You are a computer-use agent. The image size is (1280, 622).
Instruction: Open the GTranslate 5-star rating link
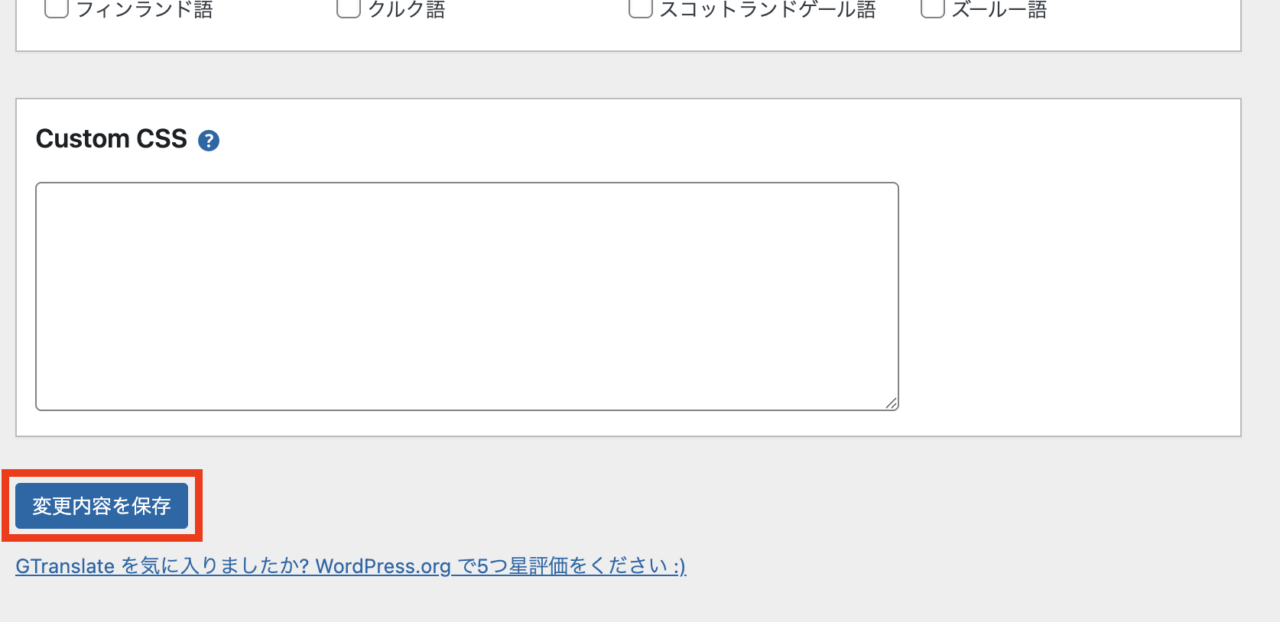tap(351, 566)
